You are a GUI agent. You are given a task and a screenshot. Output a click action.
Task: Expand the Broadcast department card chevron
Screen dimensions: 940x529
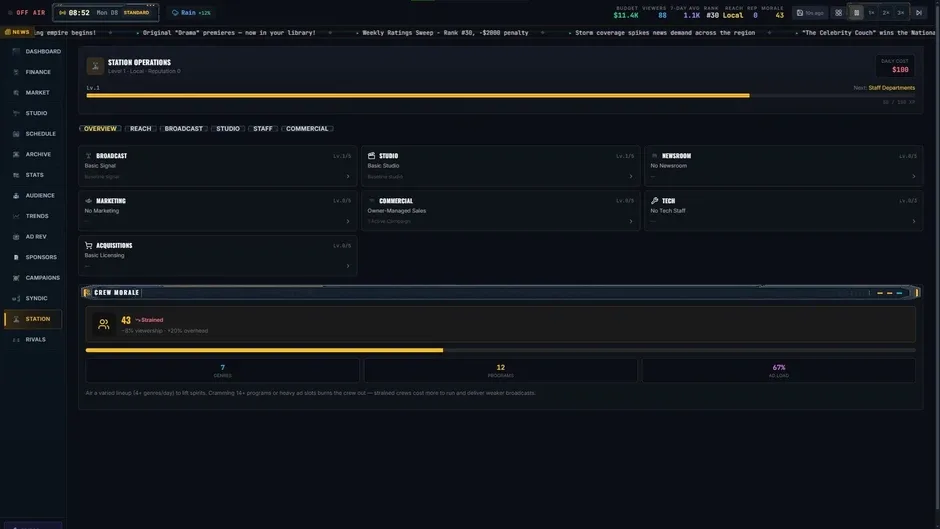point(348,177)
